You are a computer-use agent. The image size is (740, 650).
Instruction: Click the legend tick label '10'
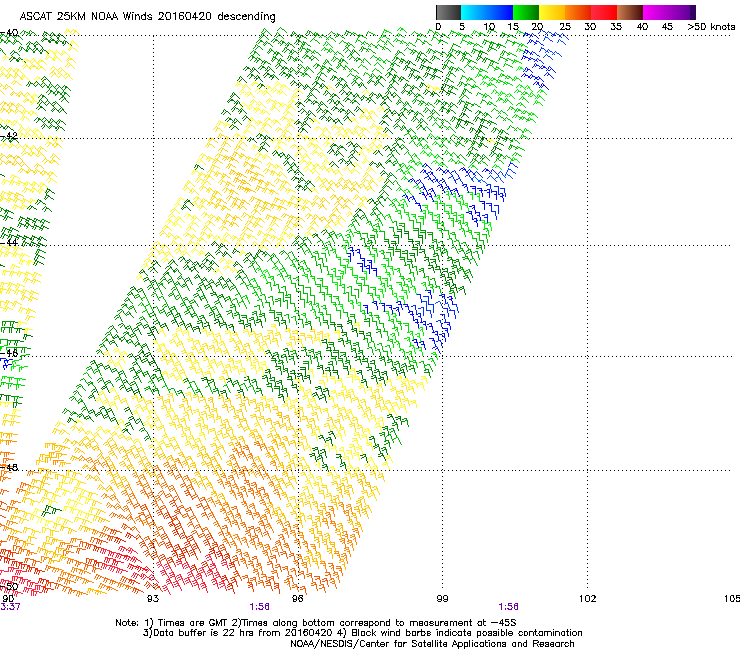click(x=488, y=27)
